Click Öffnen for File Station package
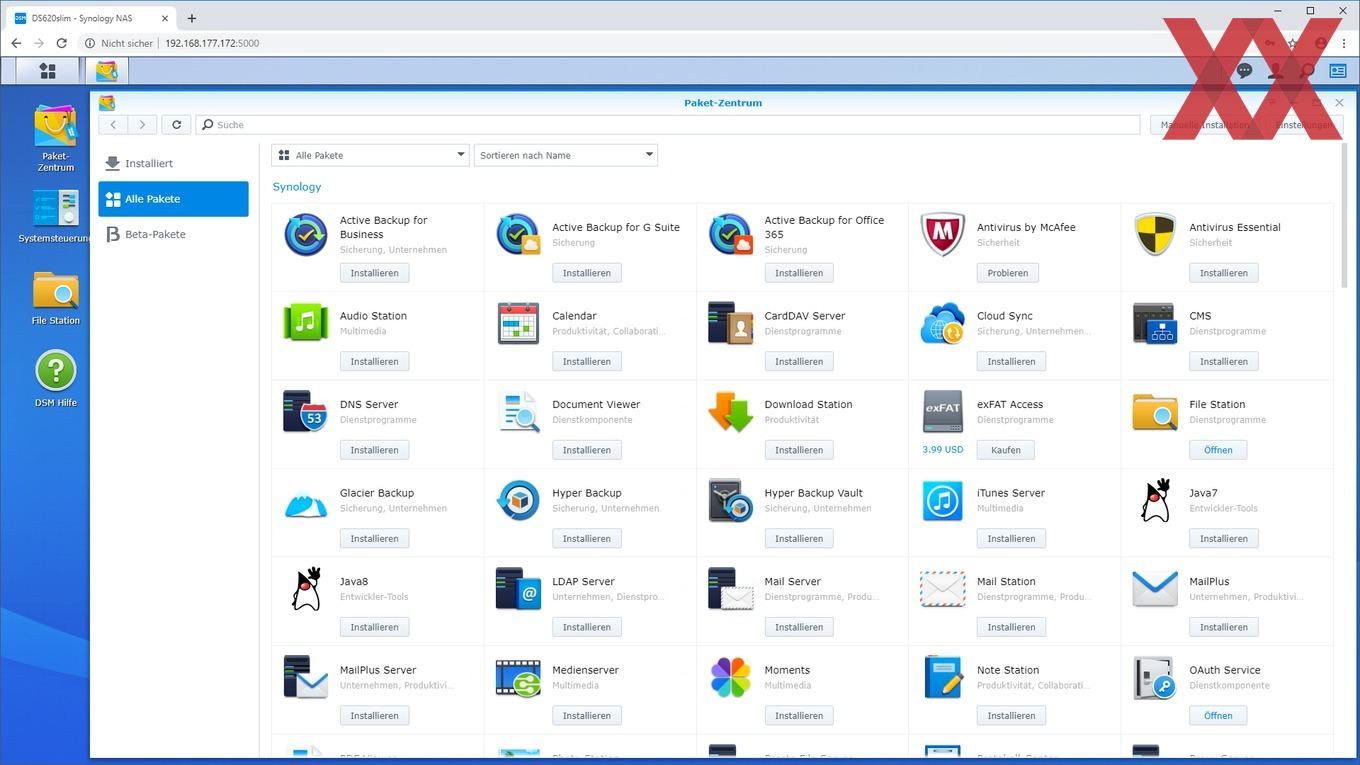Image resolution: width=1360 pixels, height=765 pixels. pos(1218,450)
